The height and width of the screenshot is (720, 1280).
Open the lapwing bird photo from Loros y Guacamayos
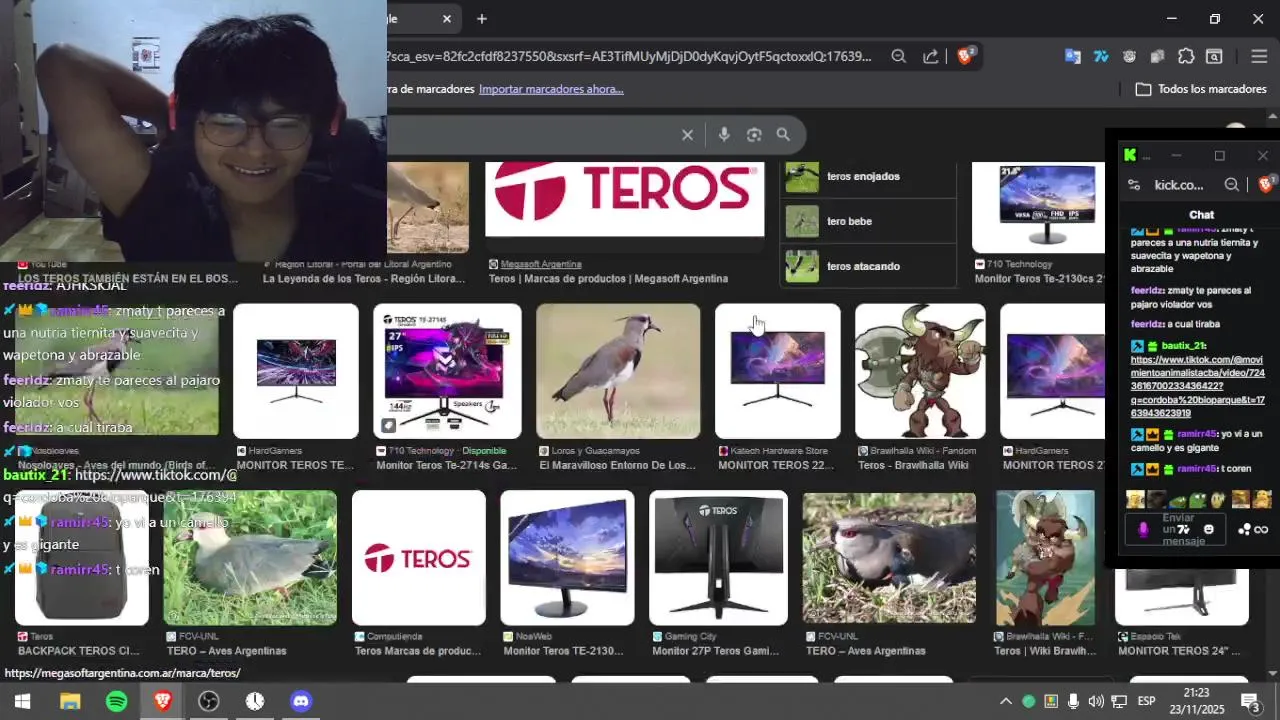click(x=618, y=372)
